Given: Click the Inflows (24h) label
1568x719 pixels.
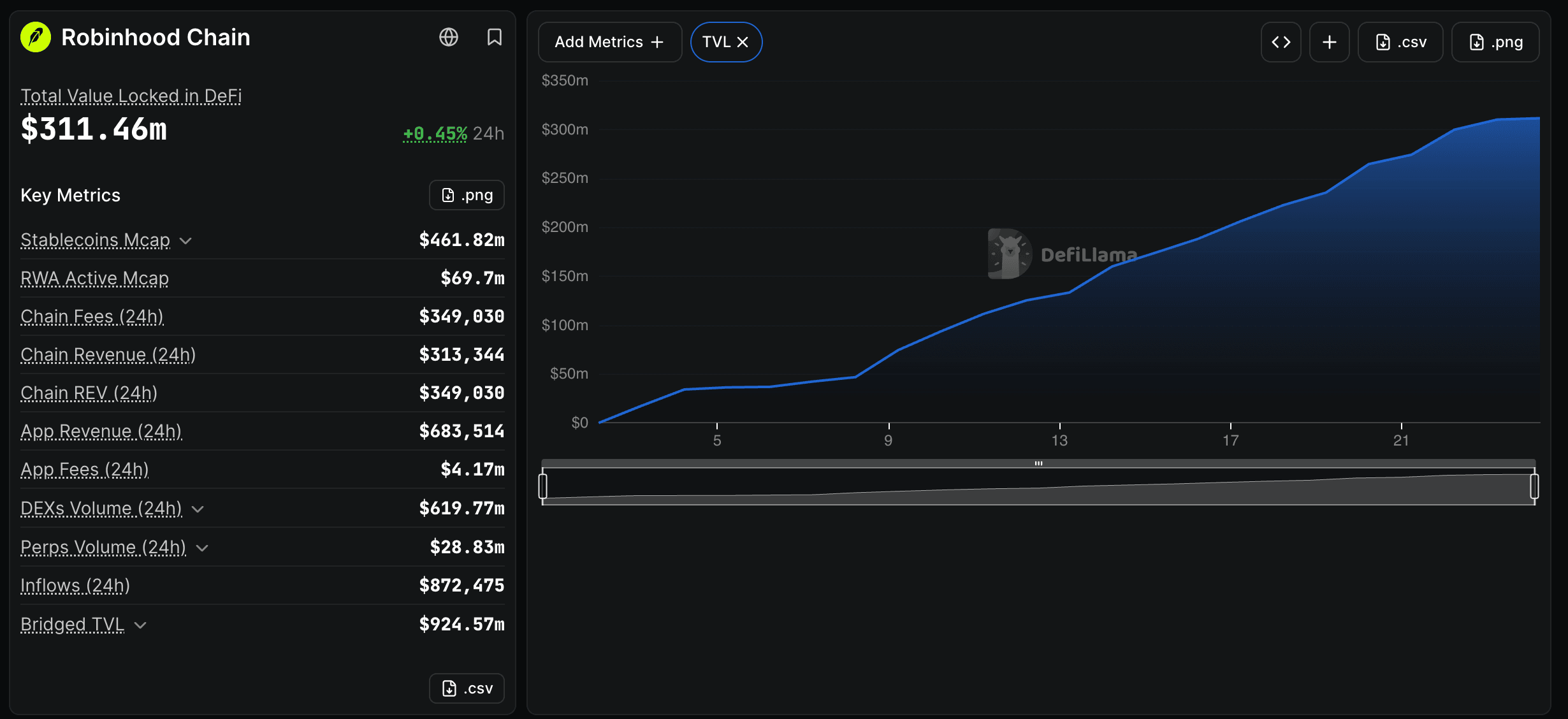Looking at the screenshot, I should click(75, 586).
